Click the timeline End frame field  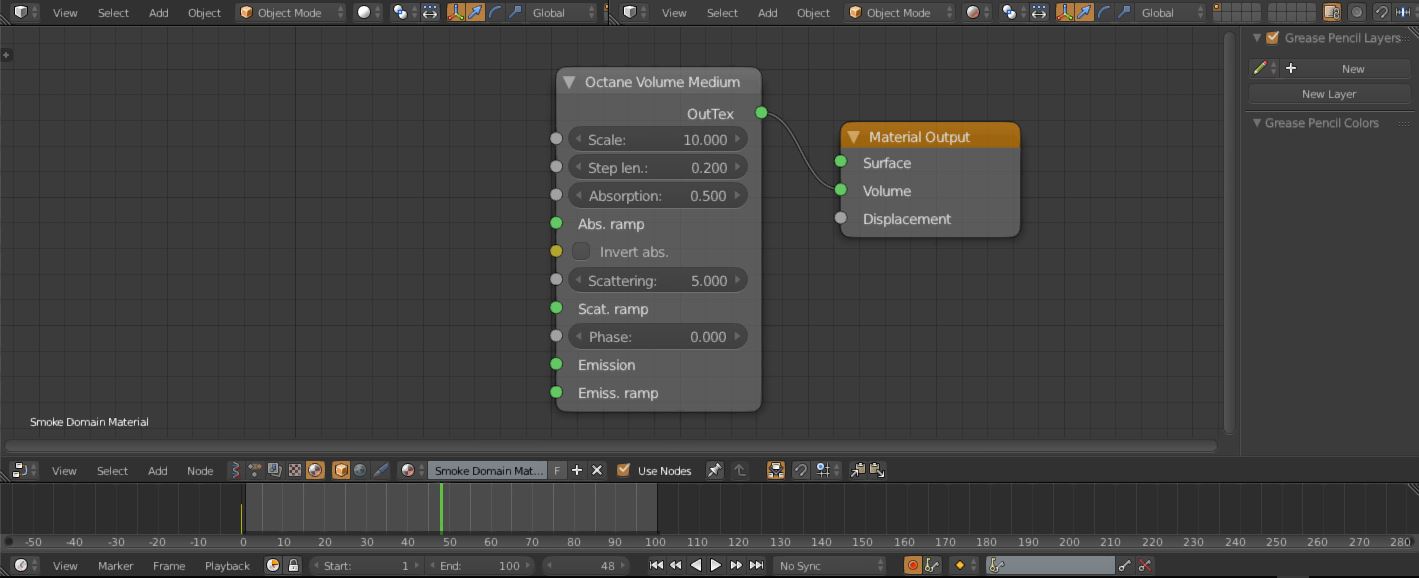pyautogui.click(x=482, y=565)
